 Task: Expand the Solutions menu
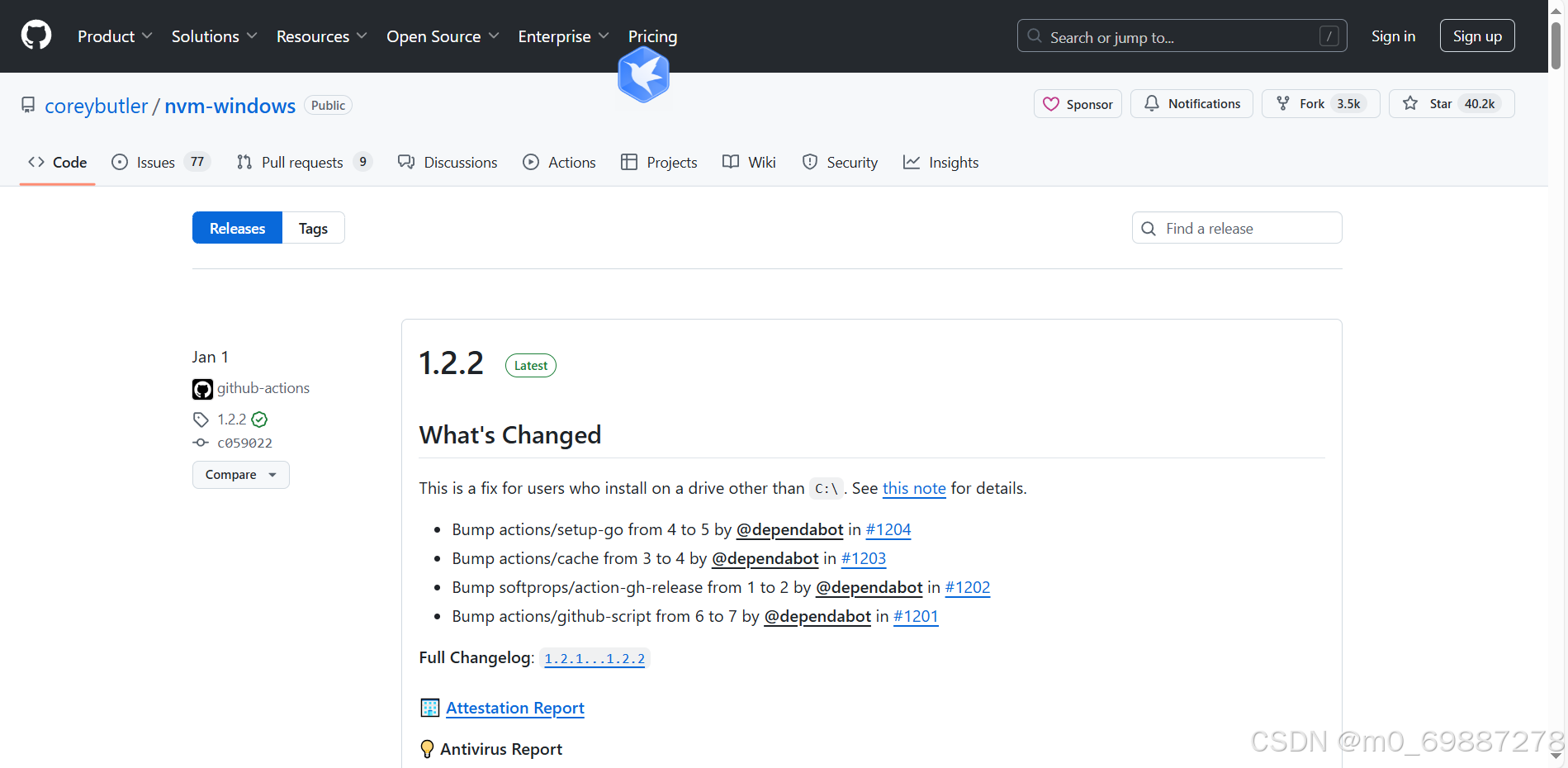pyautogui.click(x=215, y=36)
